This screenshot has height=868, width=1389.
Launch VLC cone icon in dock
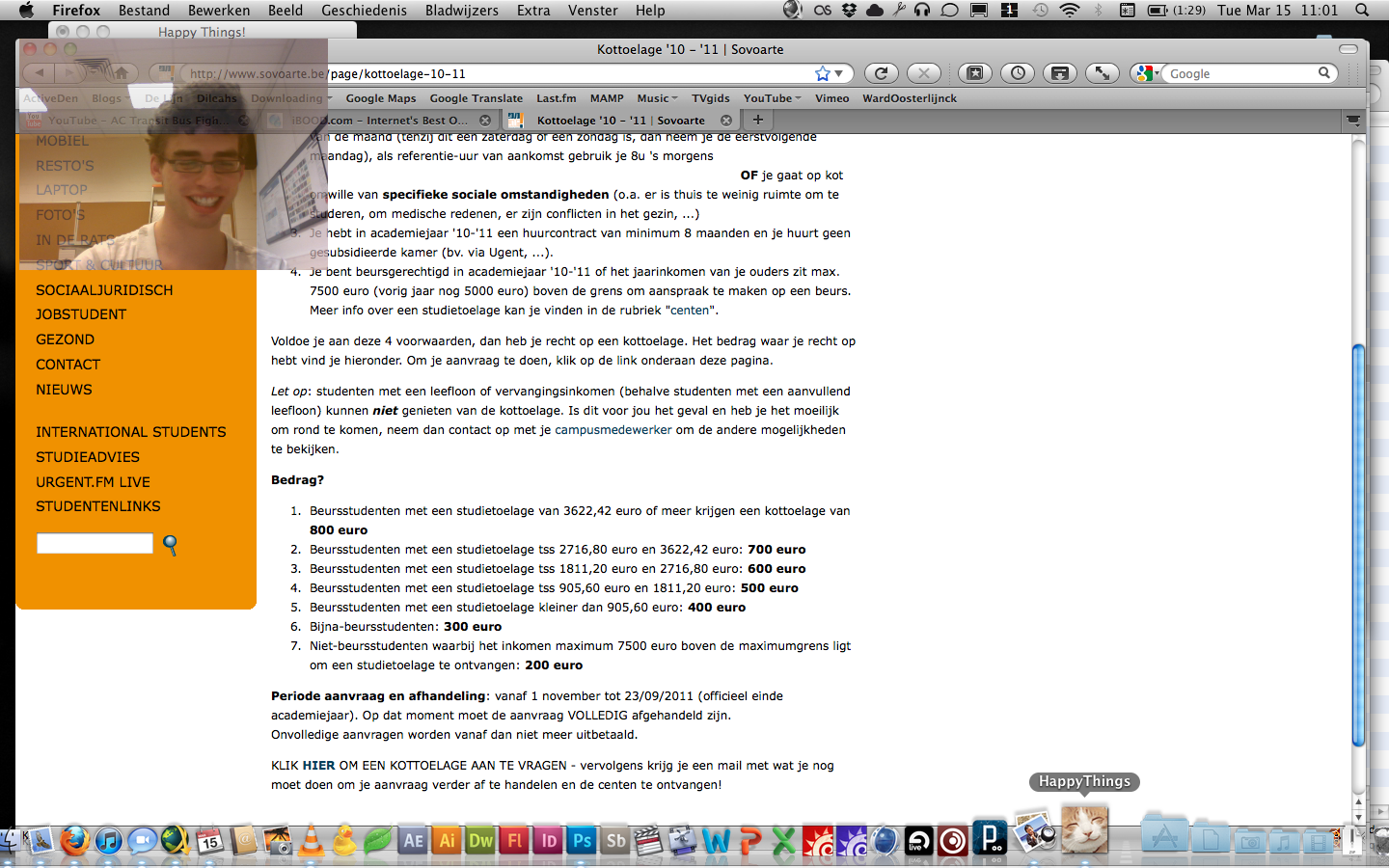click(312, 840)
